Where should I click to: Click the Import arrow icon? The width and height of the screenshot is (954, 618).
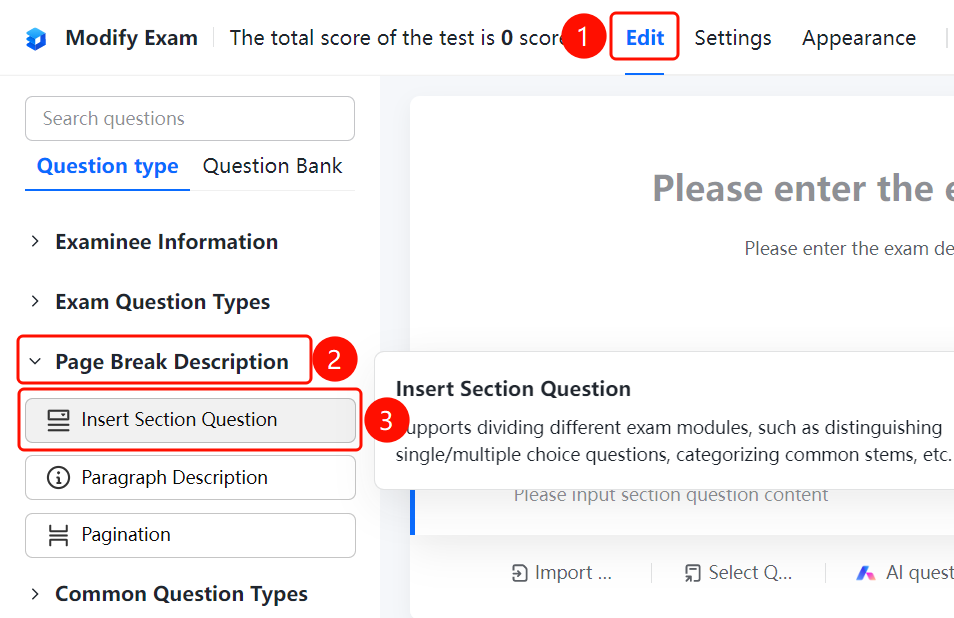[x=520, y=573]
